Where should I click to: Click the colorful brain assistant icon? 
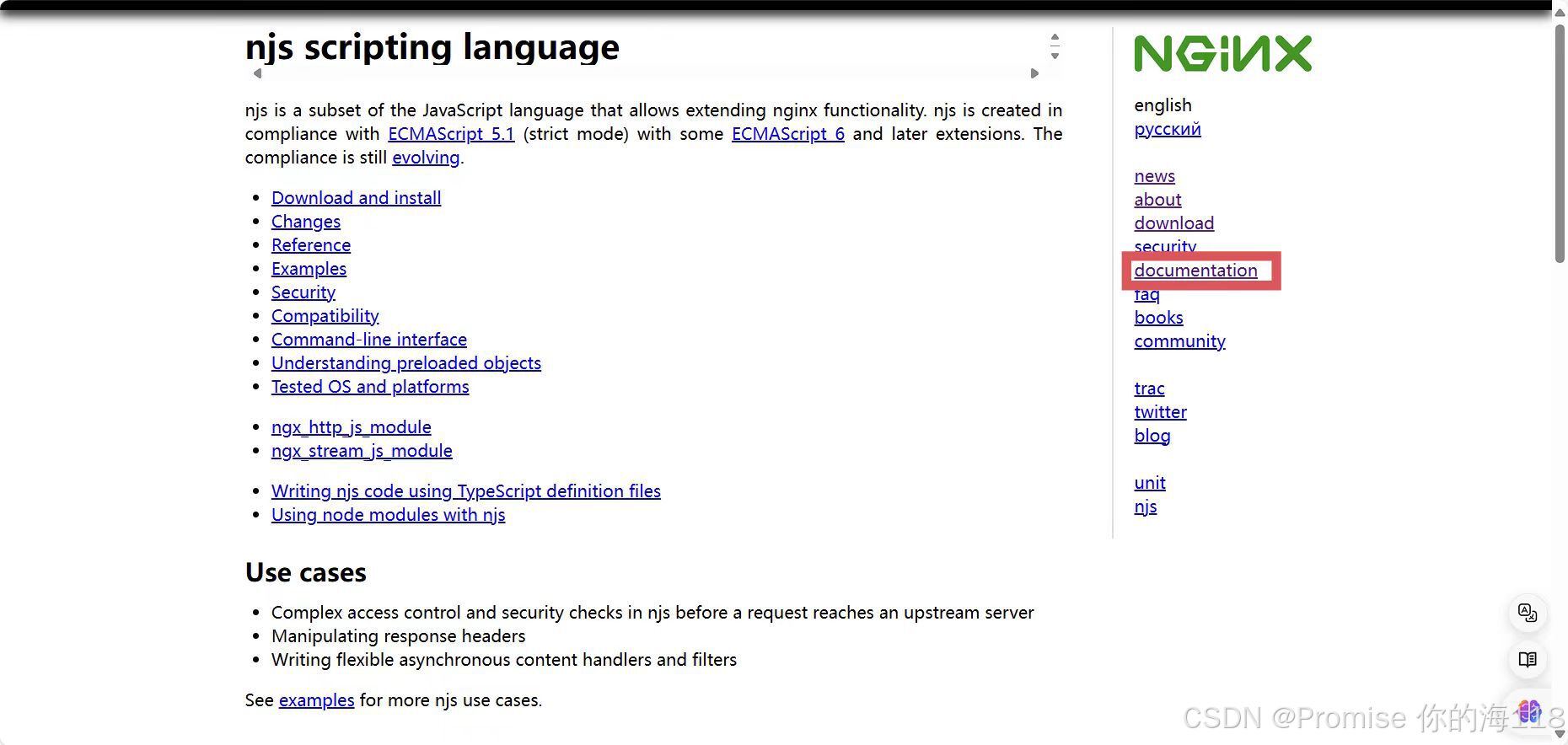(x=1529, y=711)
